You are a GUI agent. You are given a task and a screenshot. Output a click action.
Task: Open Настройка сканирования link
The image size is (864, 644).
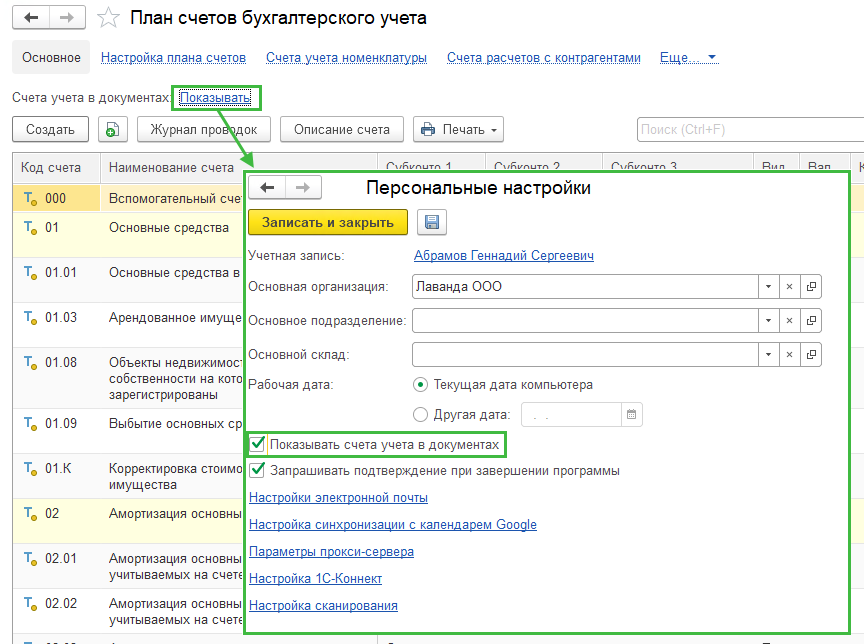pos(323,605)
